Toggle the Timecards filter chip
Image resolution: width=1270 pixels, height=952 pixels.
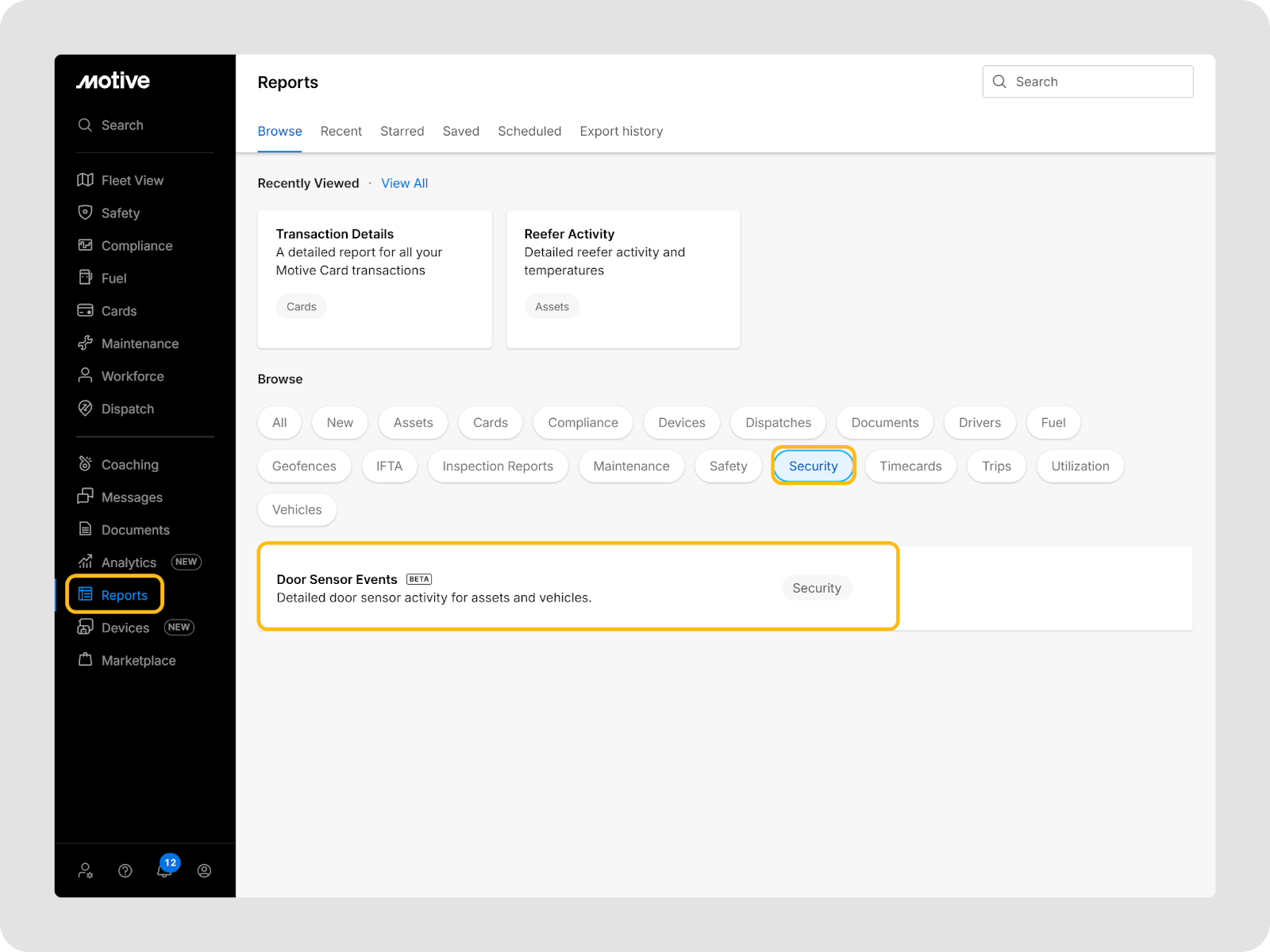click(x=910, y=466)
